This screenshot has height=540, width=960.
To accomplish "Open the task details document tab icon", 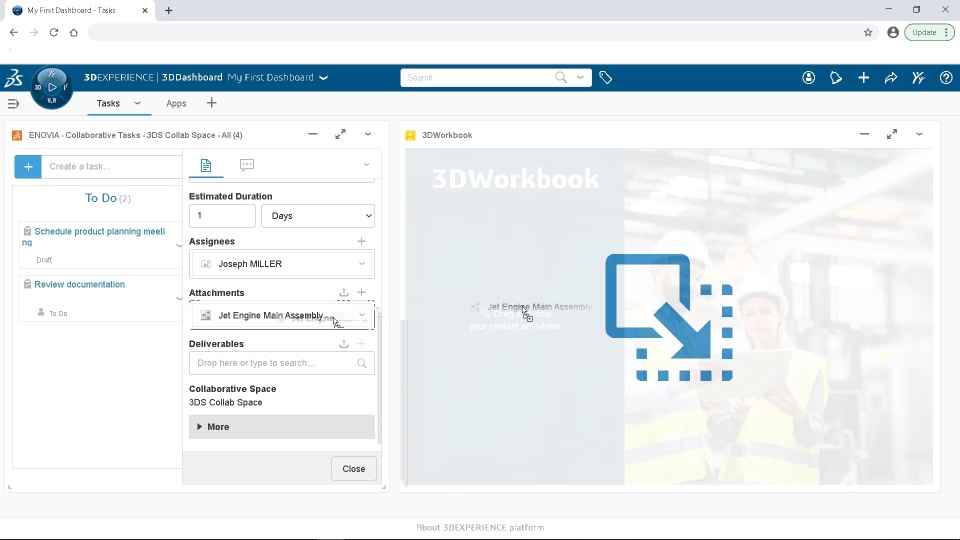I will coord(206,165).
